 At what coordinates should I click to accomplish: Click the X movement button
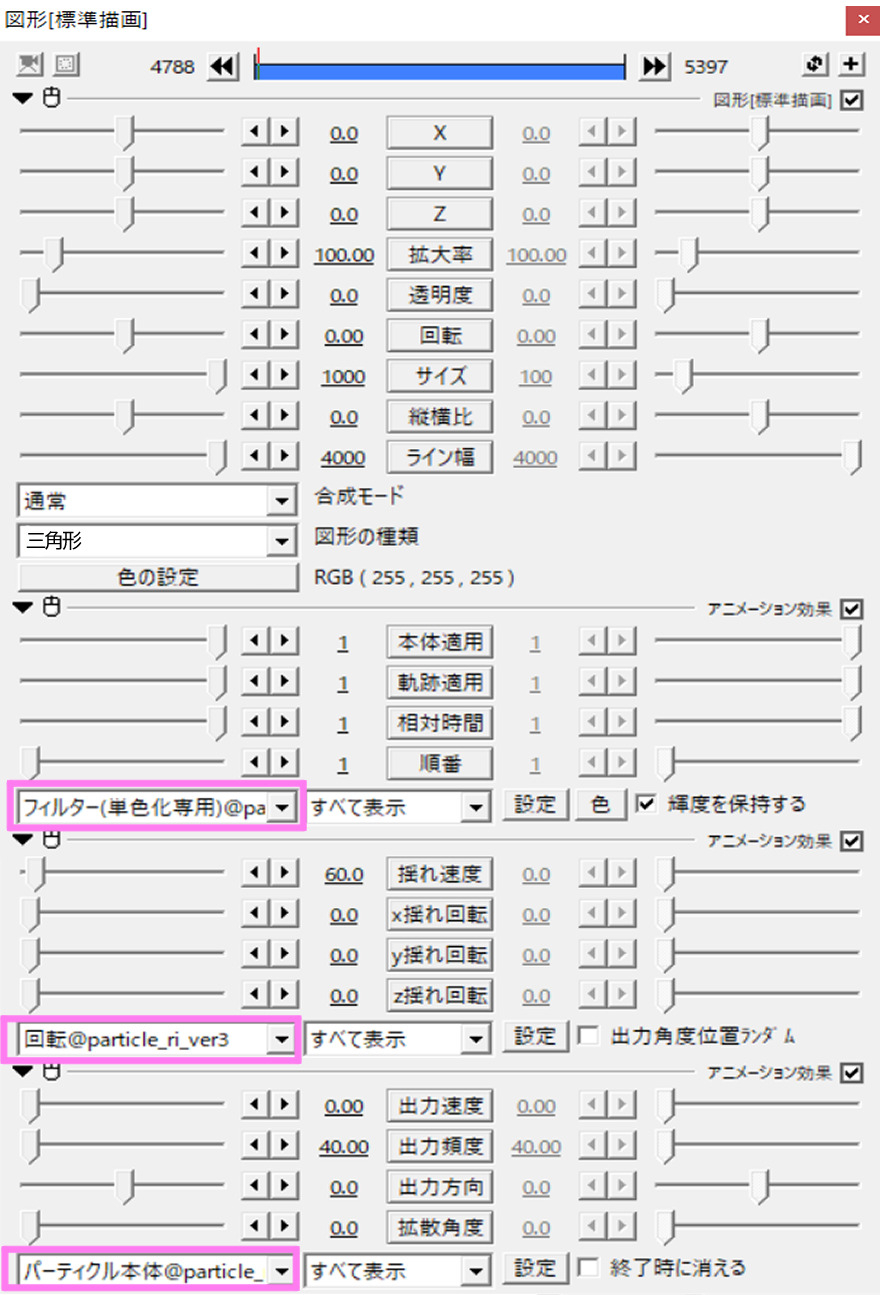click(x=439, y=133)
